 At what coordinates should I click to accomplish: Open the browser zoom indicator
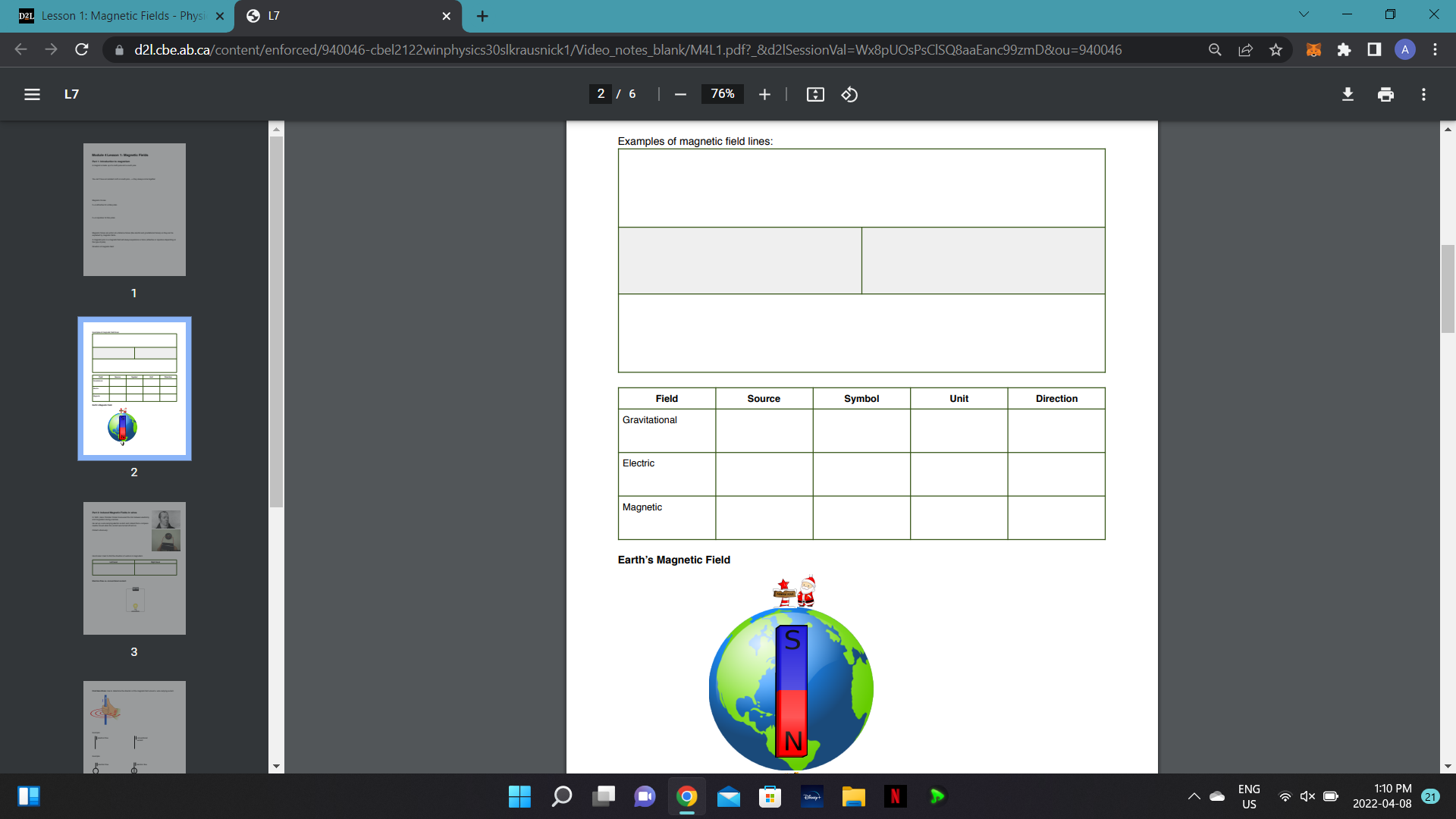tap(1215, 50)
